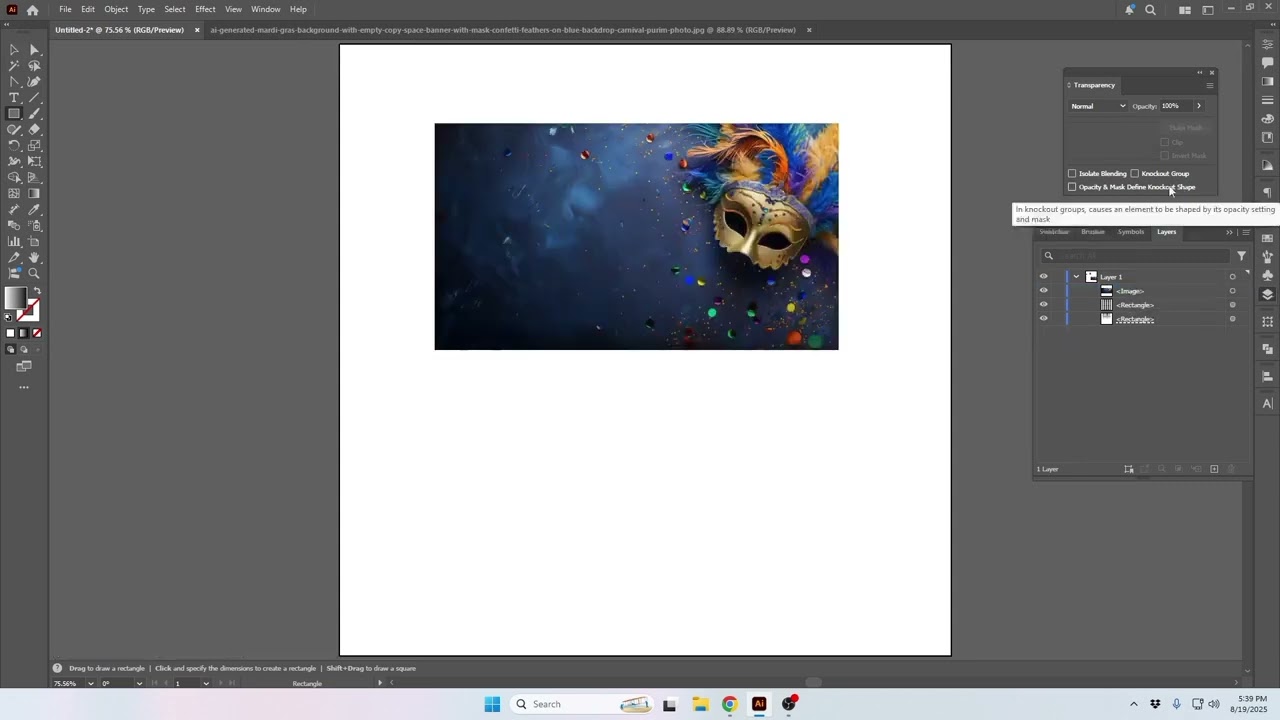Open the Layers panel hamburger menu
The height and width of the screenshot is (720, 1280).
coord(1246,232)
